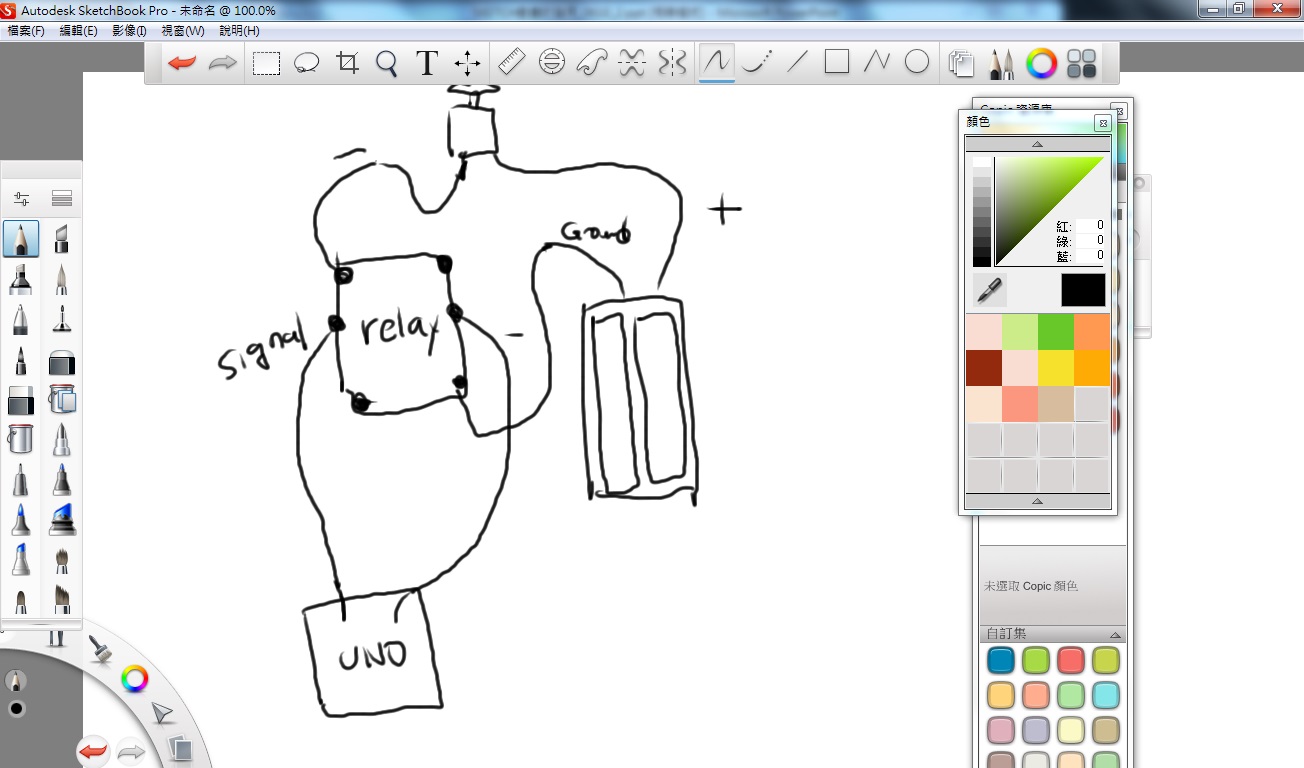Click the black current color swatch
This screenshot has width=1304, height=768.
click(x=1083, y=290)
